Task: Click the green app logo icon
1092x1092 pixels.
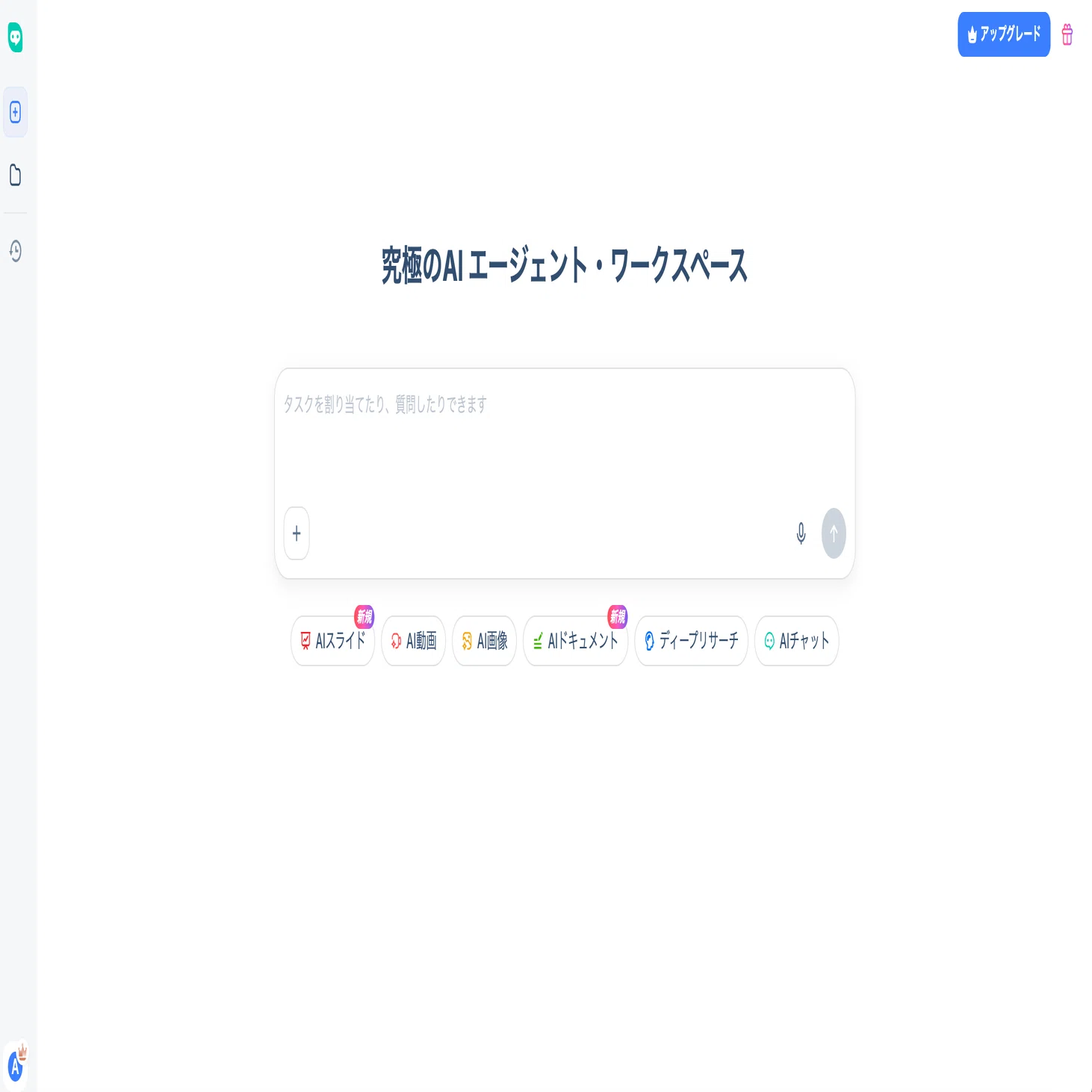Action: 15,37
